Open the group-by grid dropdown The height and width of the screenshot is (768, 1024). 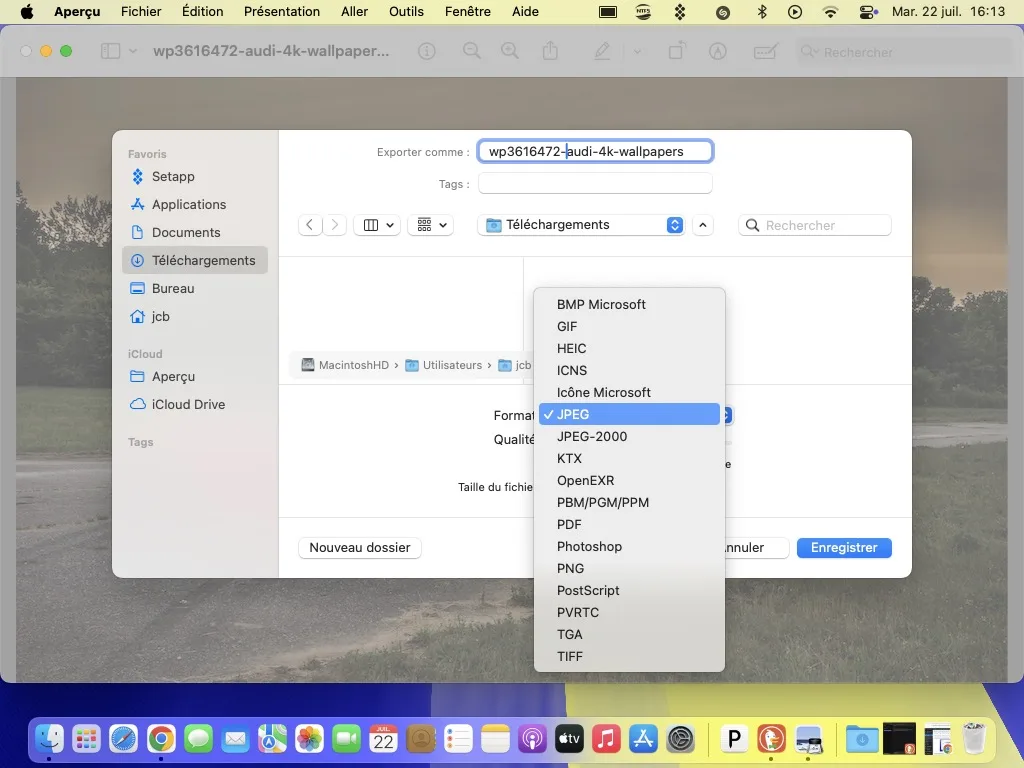coord(431,225)
